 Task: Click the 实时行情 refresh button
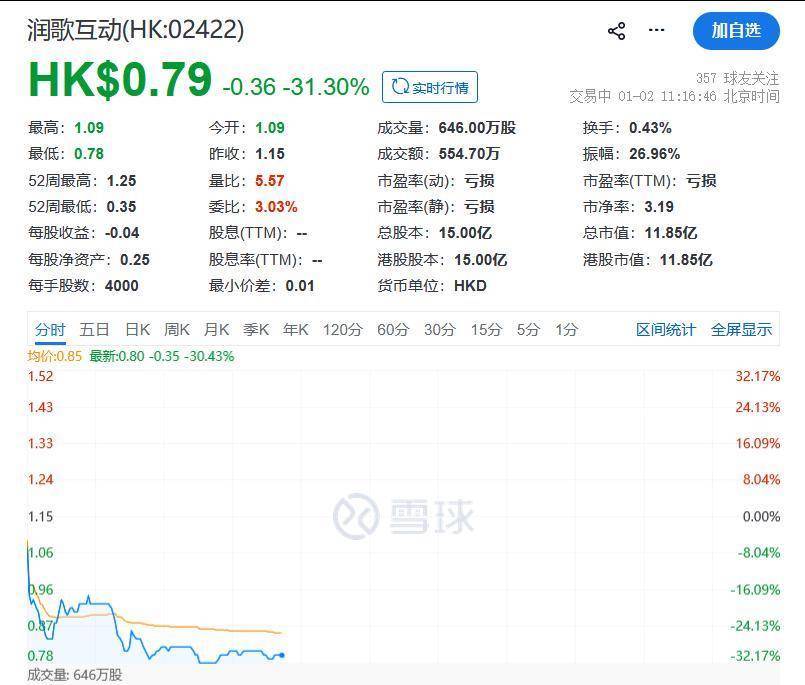tap(430, 88)
